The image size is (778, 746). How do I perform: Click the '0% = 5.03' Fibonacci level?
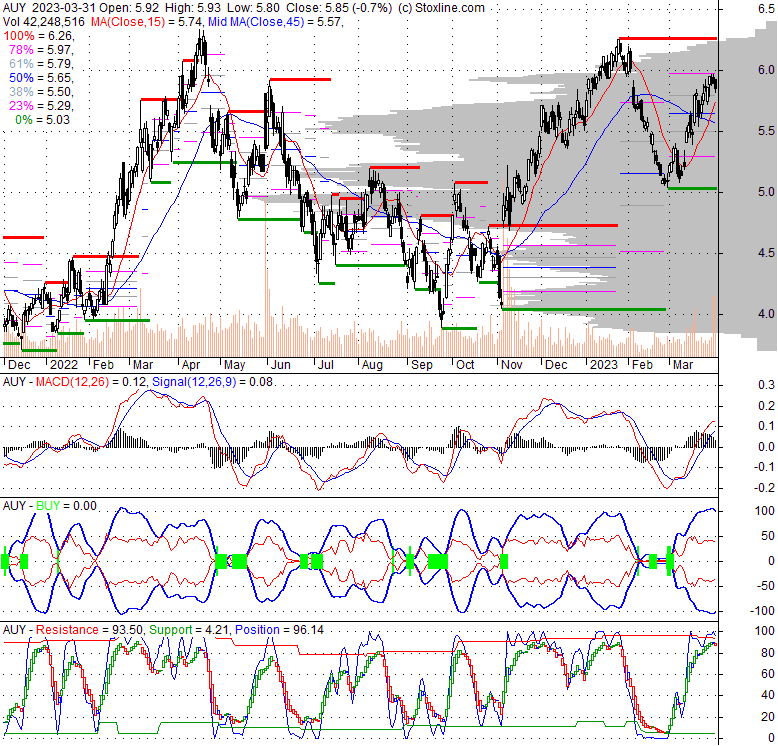click(43, 120)
